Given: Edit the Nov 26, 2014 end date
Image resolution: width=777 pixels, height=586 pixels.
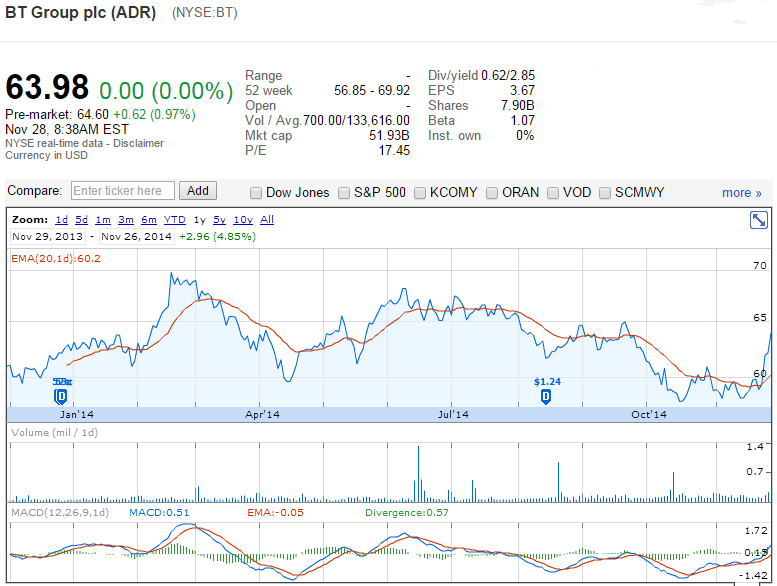Looking at the screenshot, I should (x=136, y=236).
